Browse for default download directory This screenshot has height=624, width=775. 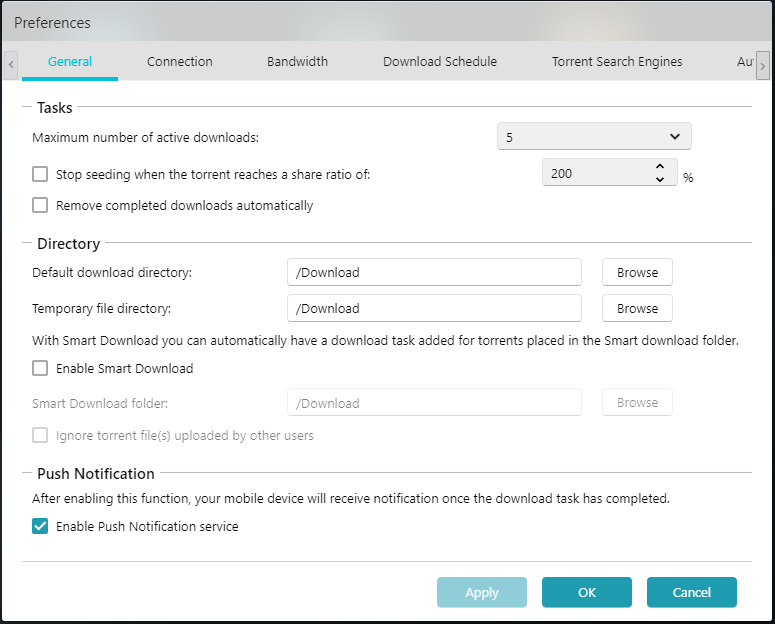pyautogui.click(x=637, y=272)
